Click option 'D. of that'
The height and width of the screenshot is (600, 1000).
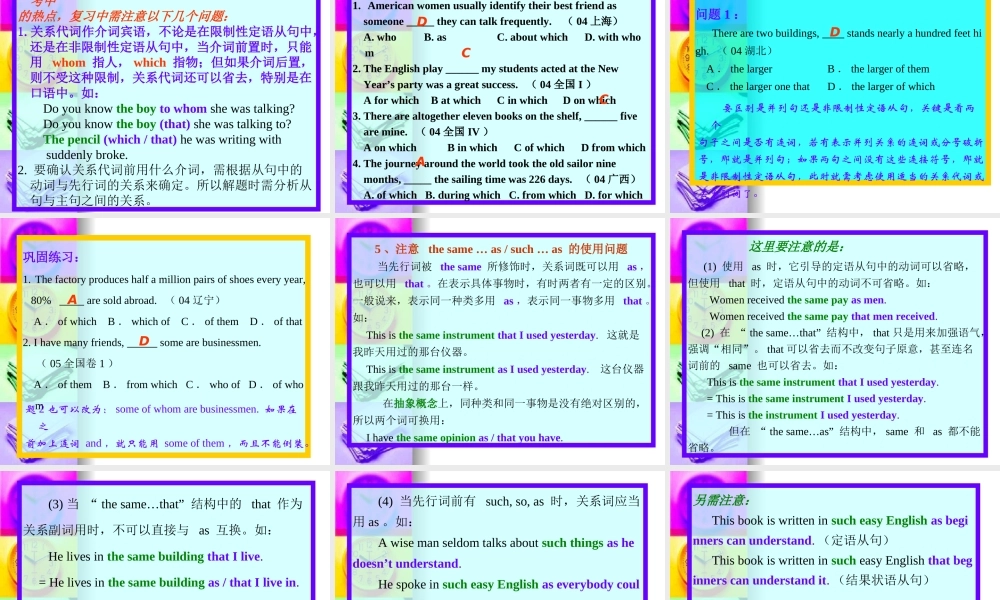pyautogui.click(x=276, y=321)
